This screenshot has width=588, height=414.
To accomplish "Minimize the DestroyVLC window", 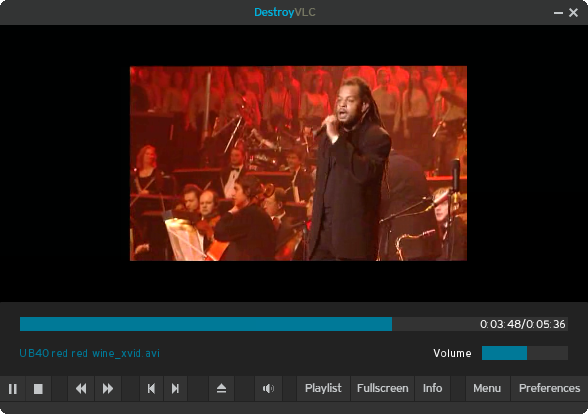I will 558,13.
